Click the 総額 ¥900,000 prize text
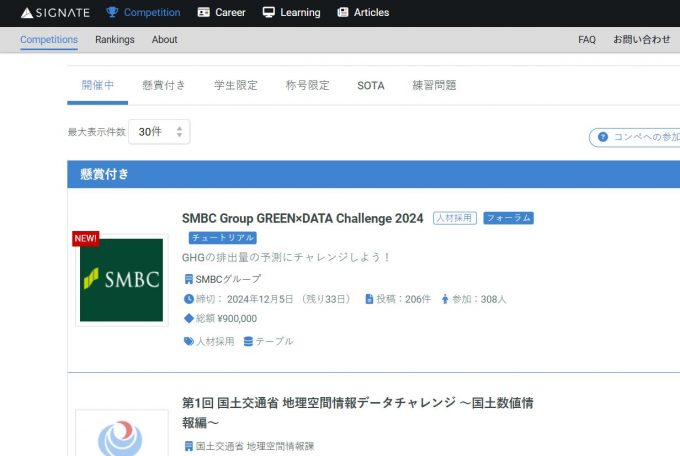680x456 pixels. 226,318
